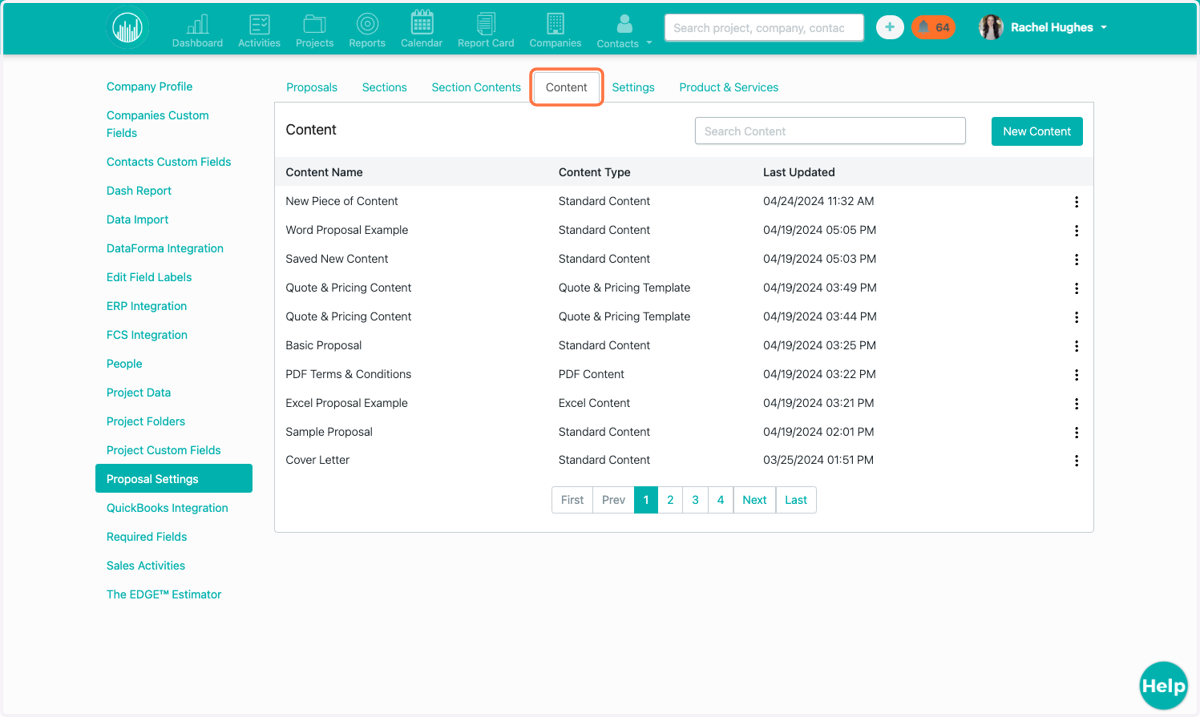Open options menu for Excel Proposal Example
This screenshot has height=717, width=1200.
click(1076, 404)
